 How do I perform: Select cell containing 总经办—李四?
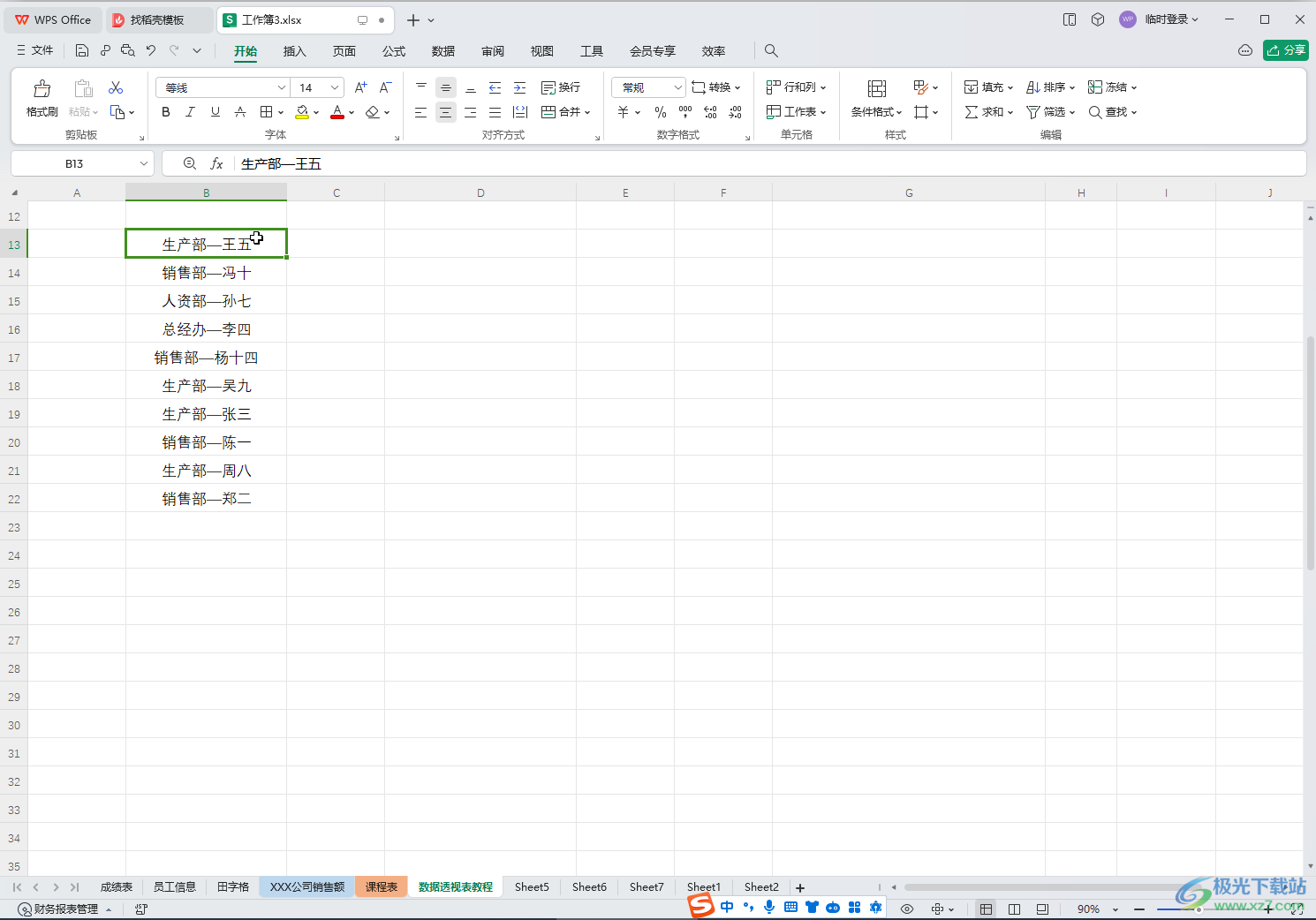(206, 329)
